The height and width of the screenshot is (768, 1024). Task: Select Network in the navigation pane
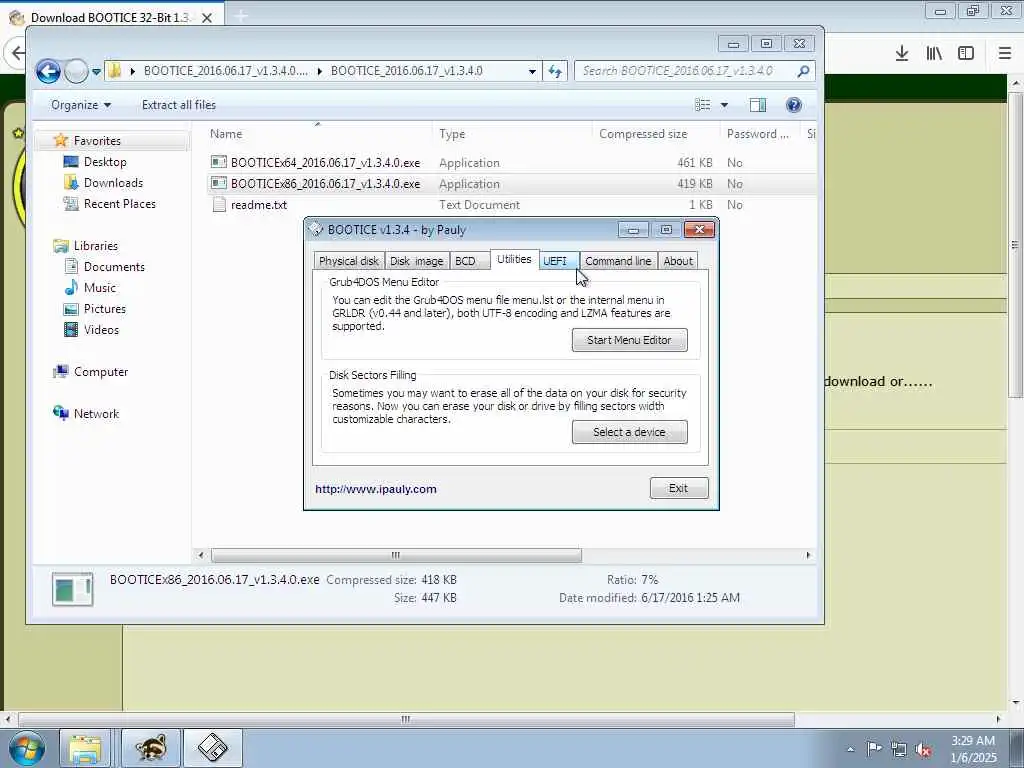pos(96,413)
